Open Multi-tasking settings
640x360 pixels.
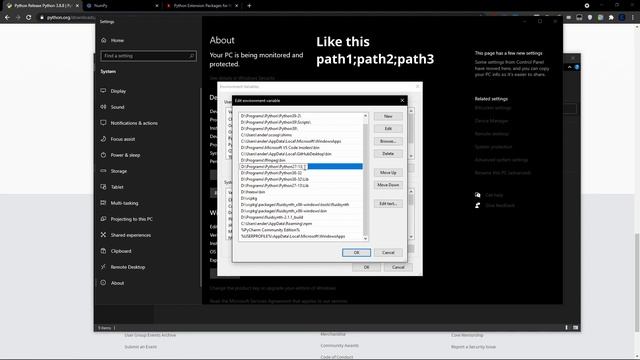tap(124, 203)
